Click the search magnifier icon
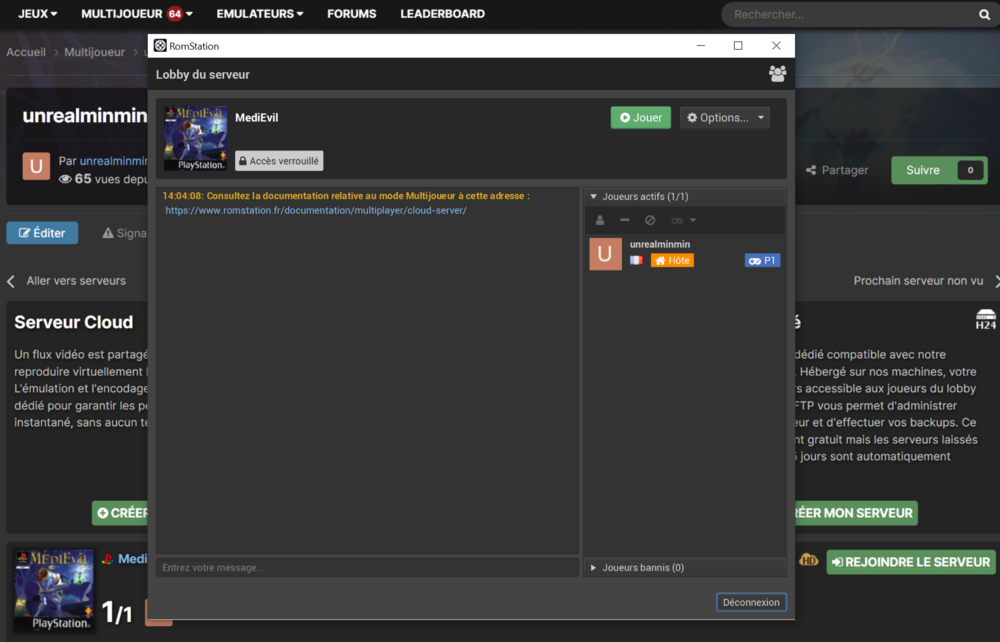Image resolution: width=1000 pixels, height=642 pixels. 984,15
